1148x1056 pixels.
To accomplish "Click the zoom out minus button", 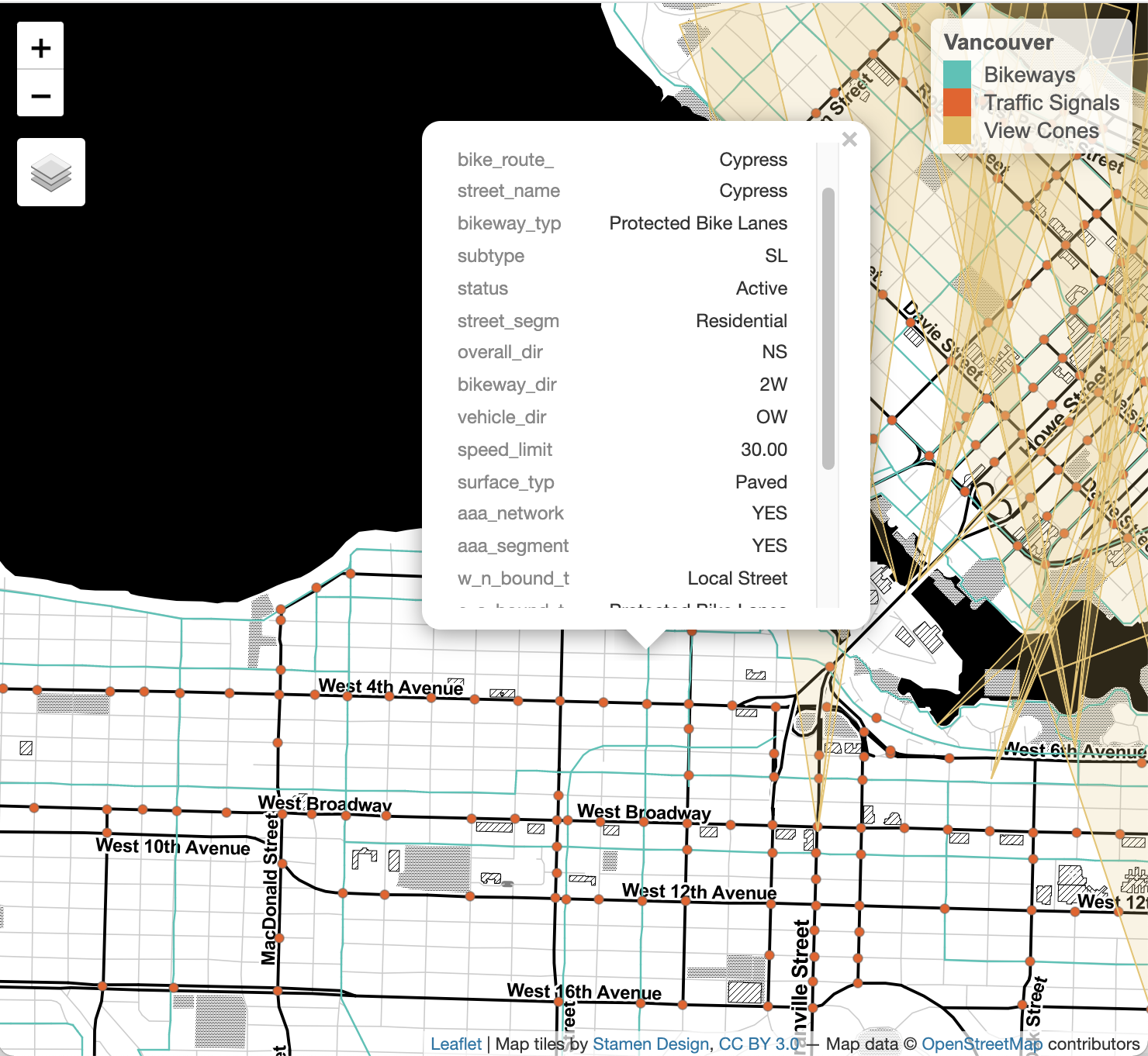I will pyautogui.click(x=40, y=96).
